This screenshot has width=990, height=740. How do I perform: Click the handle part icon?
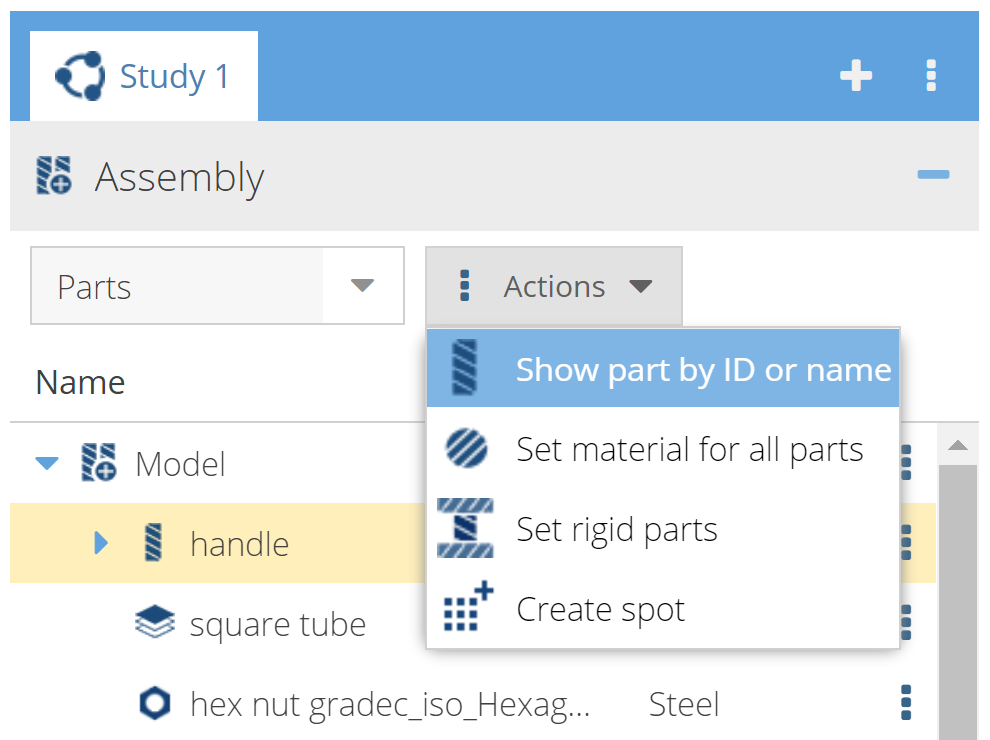(154, 543)
